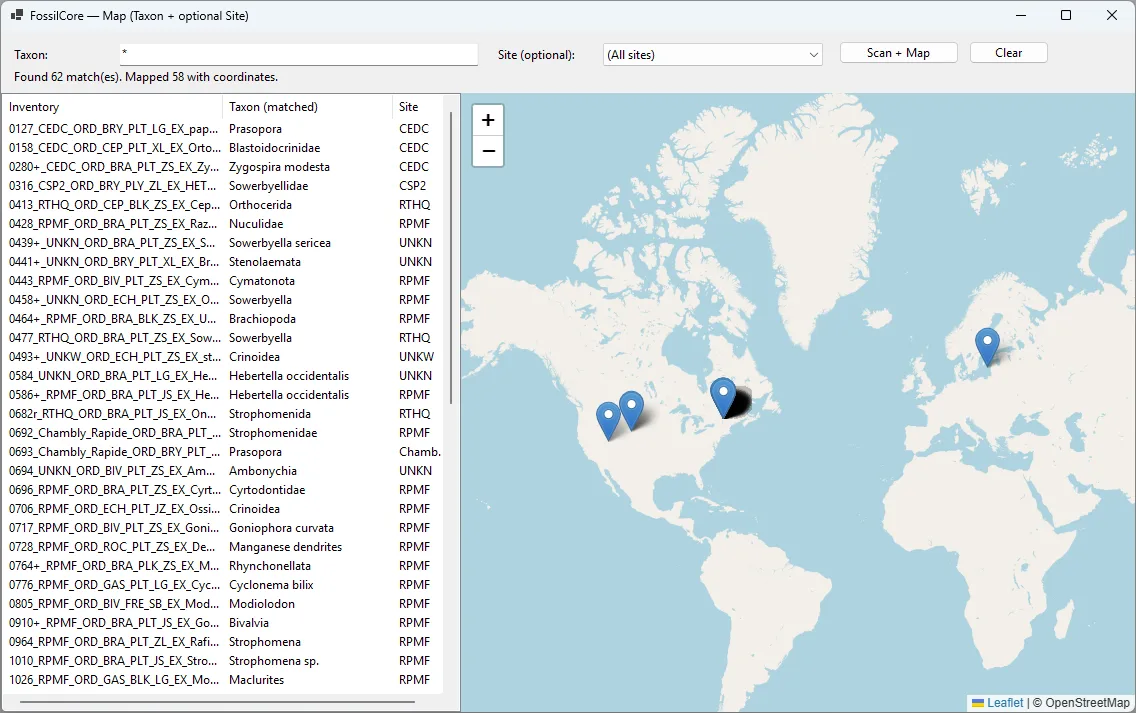
Task: Open the Site (optional) dropdown
Action: point(713,54)
